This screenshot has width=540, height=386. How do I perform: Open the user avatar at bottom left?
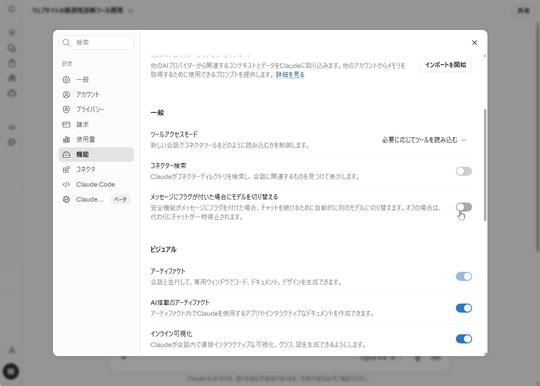pos(11,371)
